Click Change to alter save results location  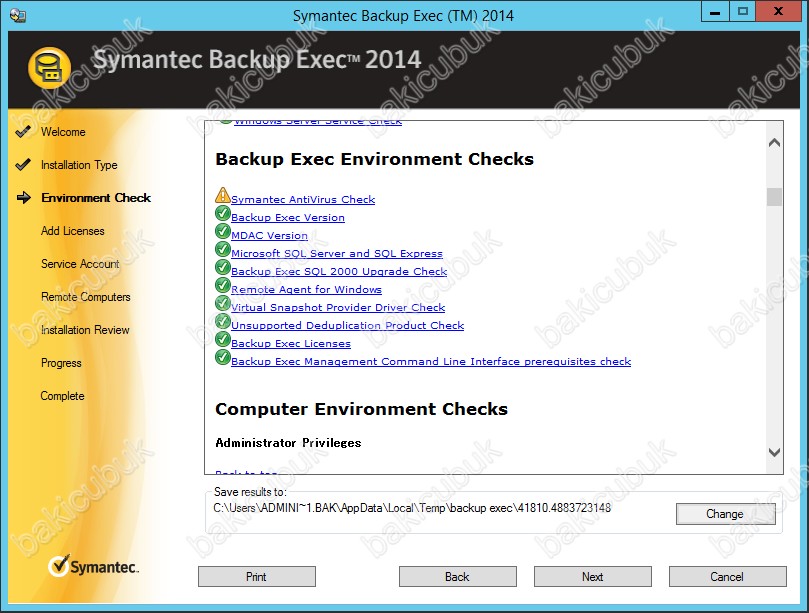coord(725,514)
